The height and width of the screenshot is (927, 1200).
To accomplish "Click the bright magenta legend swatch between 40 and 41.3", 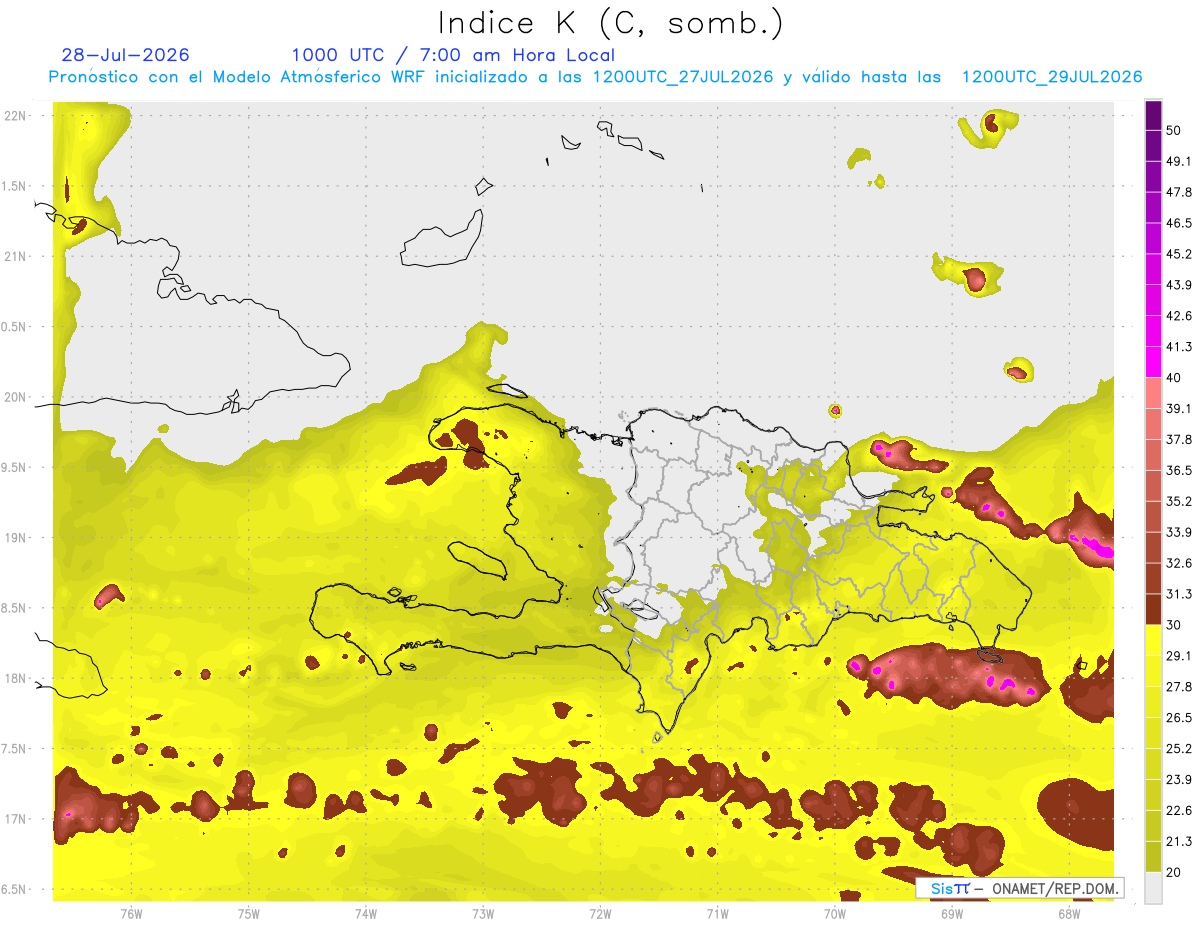I will click(1154, 362).
